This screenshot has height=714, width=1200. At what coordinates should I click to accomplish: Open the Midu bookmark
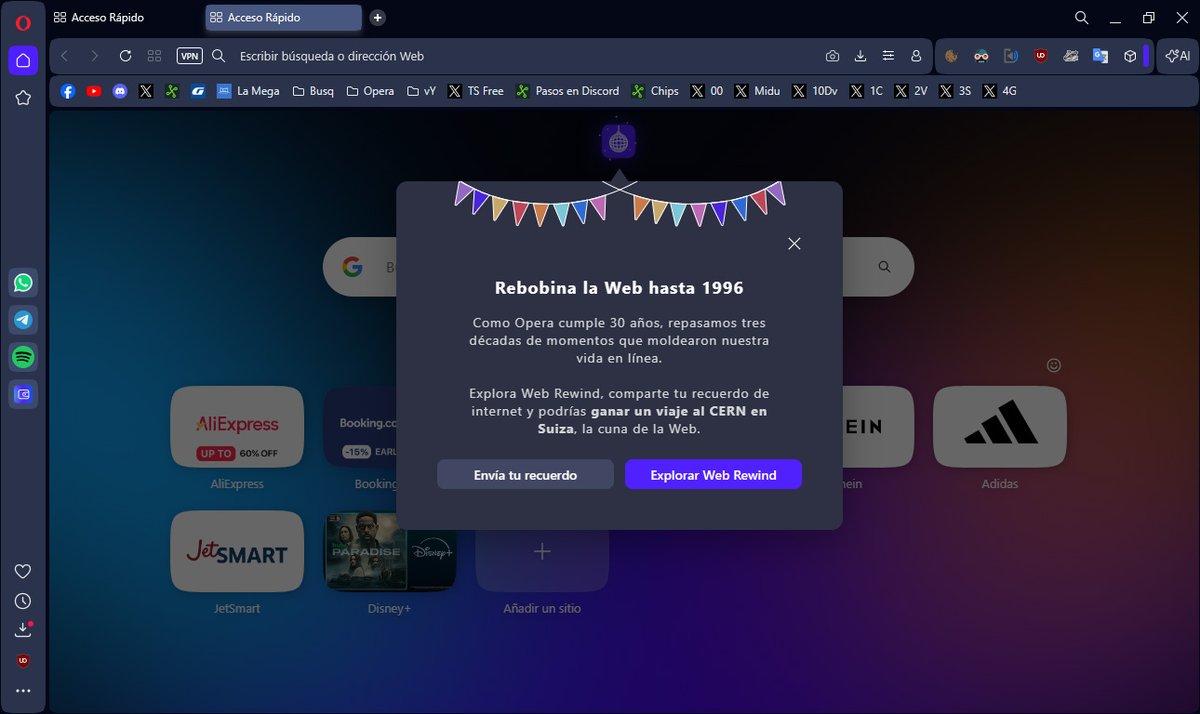(756, 91)
